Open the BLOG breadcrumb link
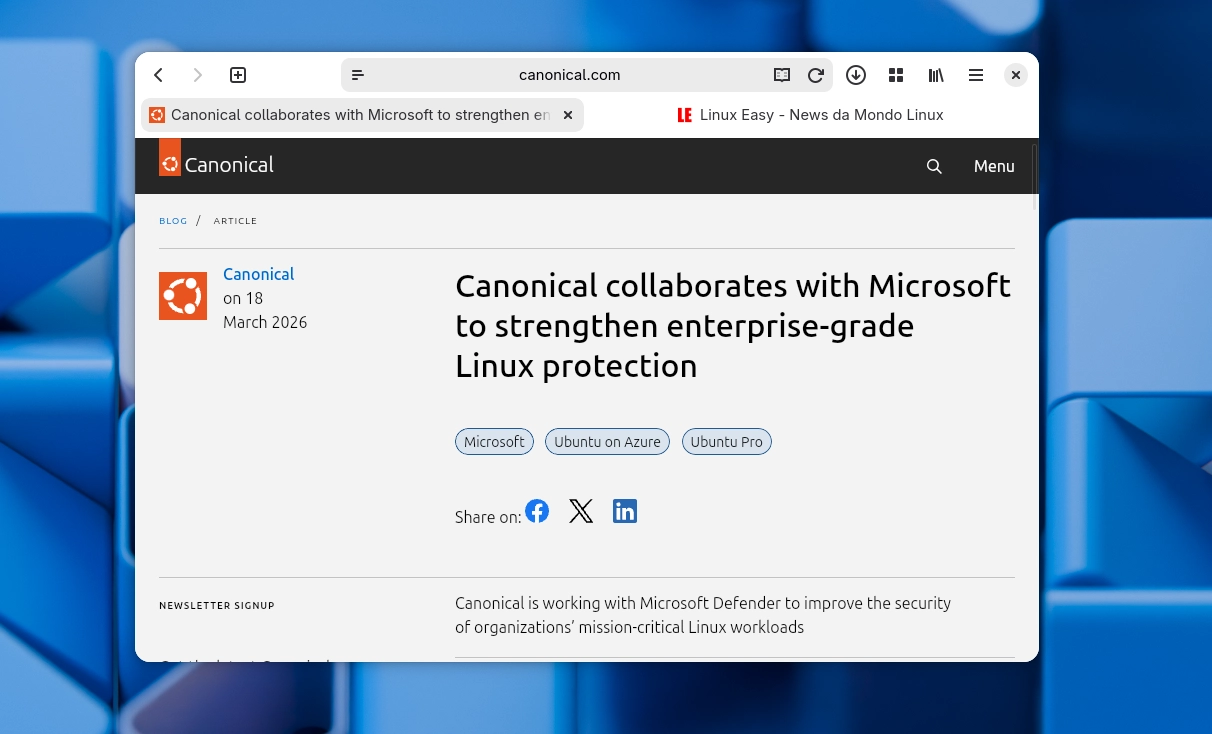 tap(173, 221)
